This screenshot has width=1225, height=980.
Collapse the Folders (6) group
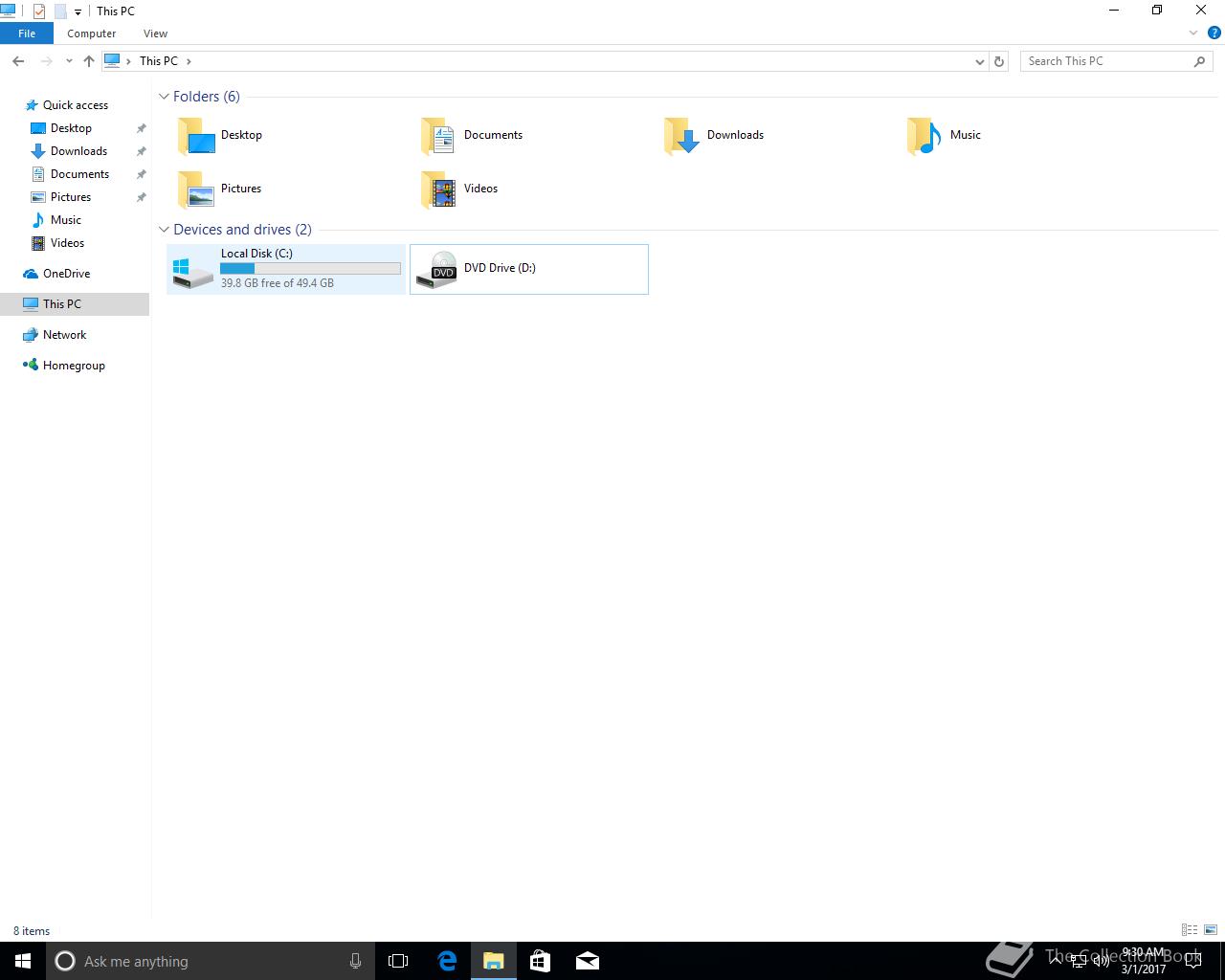(x=164, y=97)
